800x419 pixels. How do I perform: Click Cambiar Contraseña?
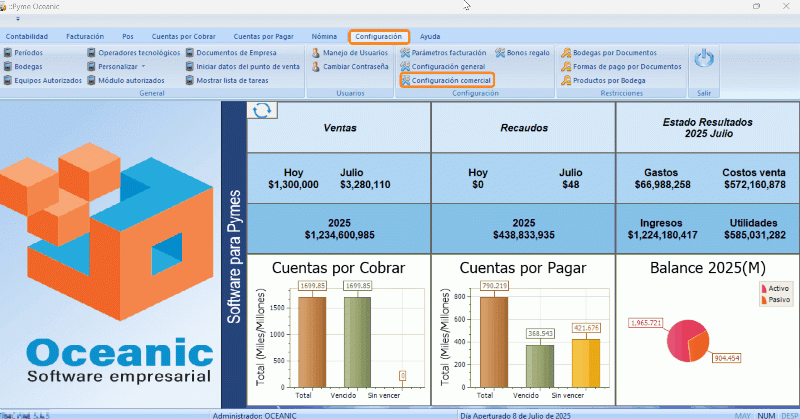(x=352, y=66)
